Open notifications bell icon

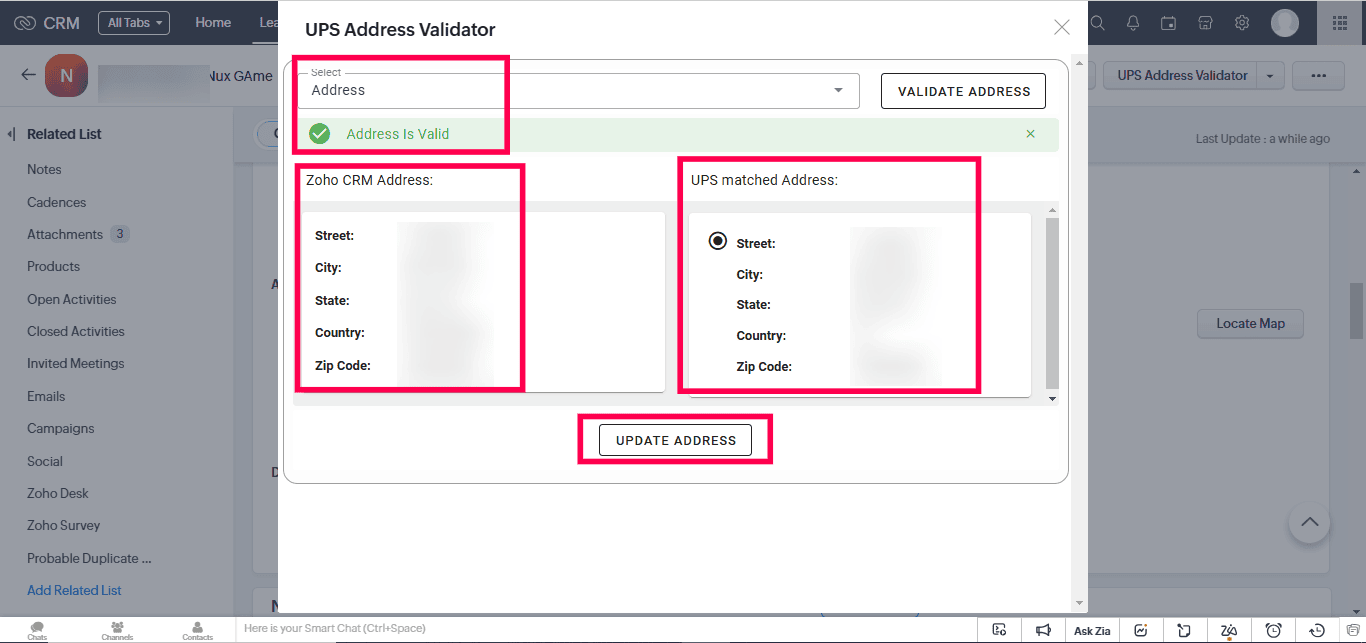pyautogui.click(x=1133, y=23)
